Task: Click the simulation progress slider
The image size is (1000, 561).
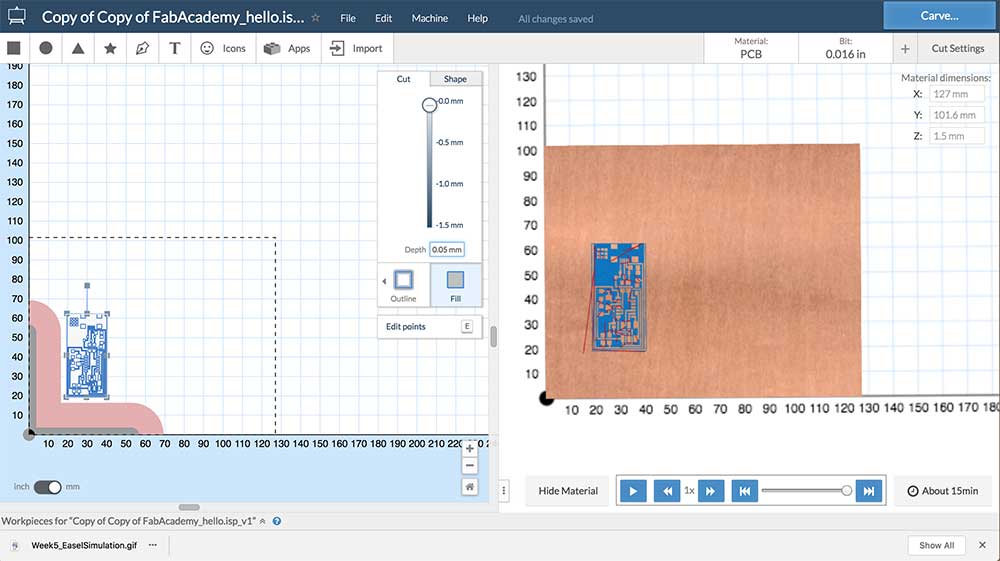Action: tap(806, 491)
